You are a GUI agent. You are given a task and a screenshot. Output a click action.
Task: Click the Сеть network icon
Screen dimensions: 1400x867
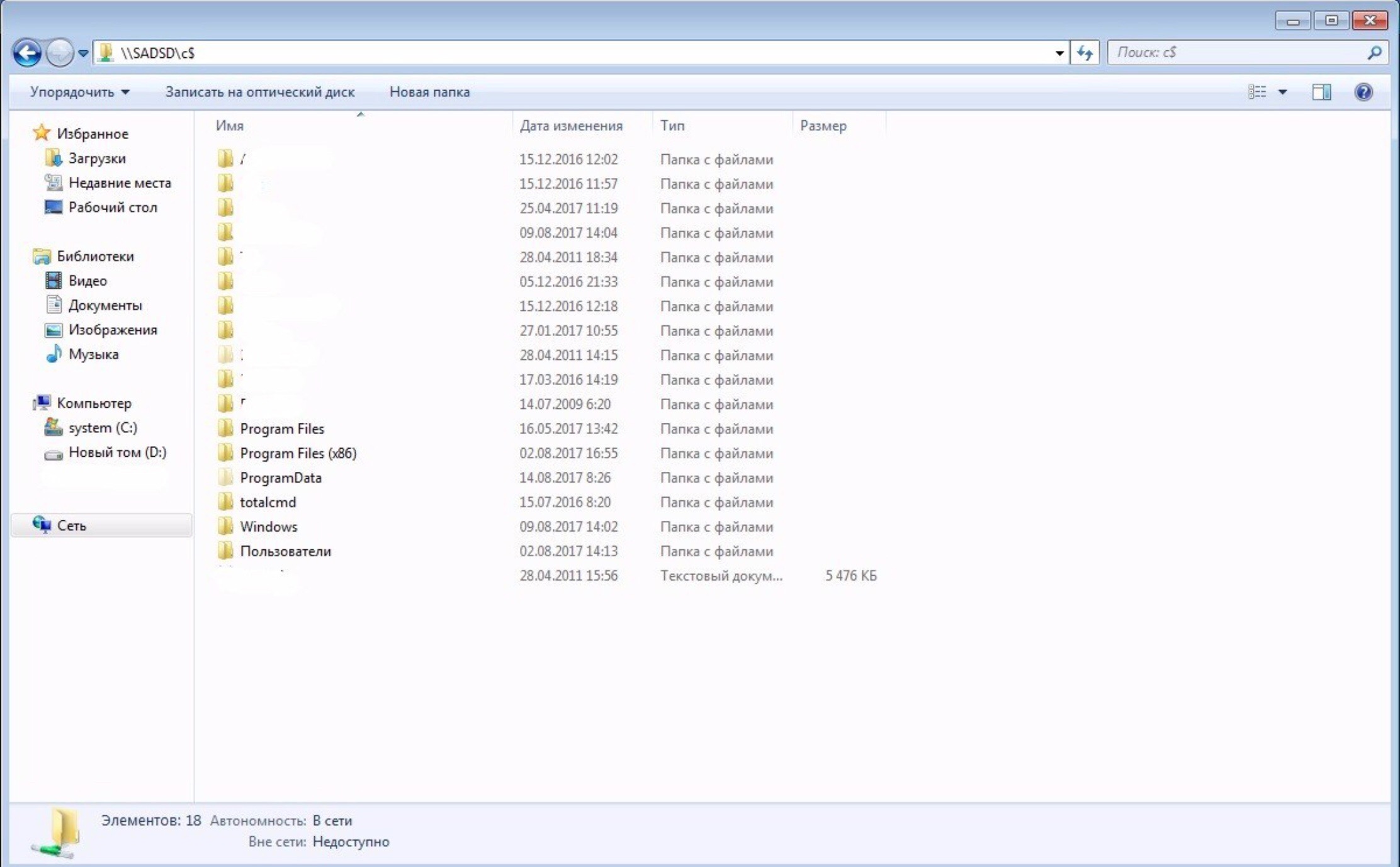[x=42, y=524]
